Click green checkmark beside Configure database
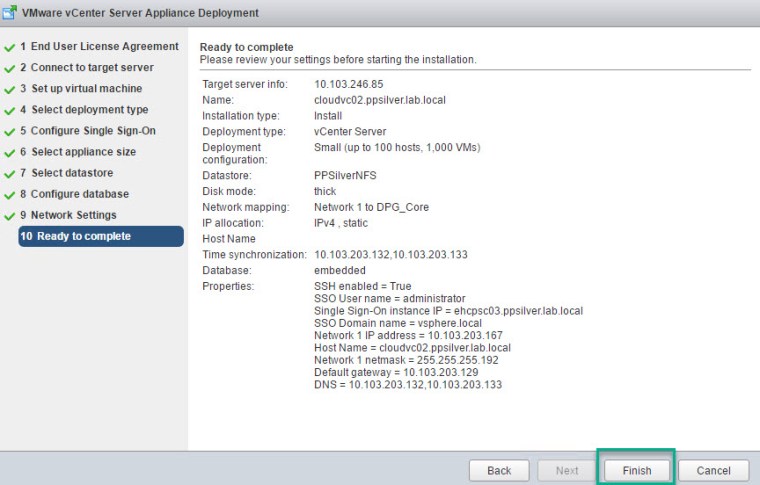 10,195
